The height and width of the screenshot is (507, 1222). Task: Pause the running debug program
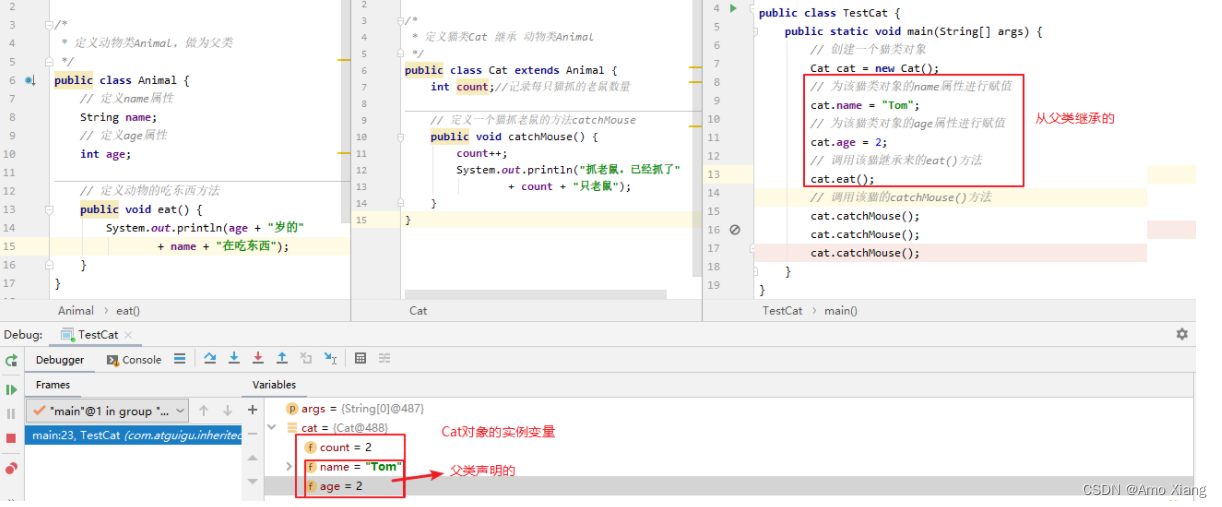(11, 413)
